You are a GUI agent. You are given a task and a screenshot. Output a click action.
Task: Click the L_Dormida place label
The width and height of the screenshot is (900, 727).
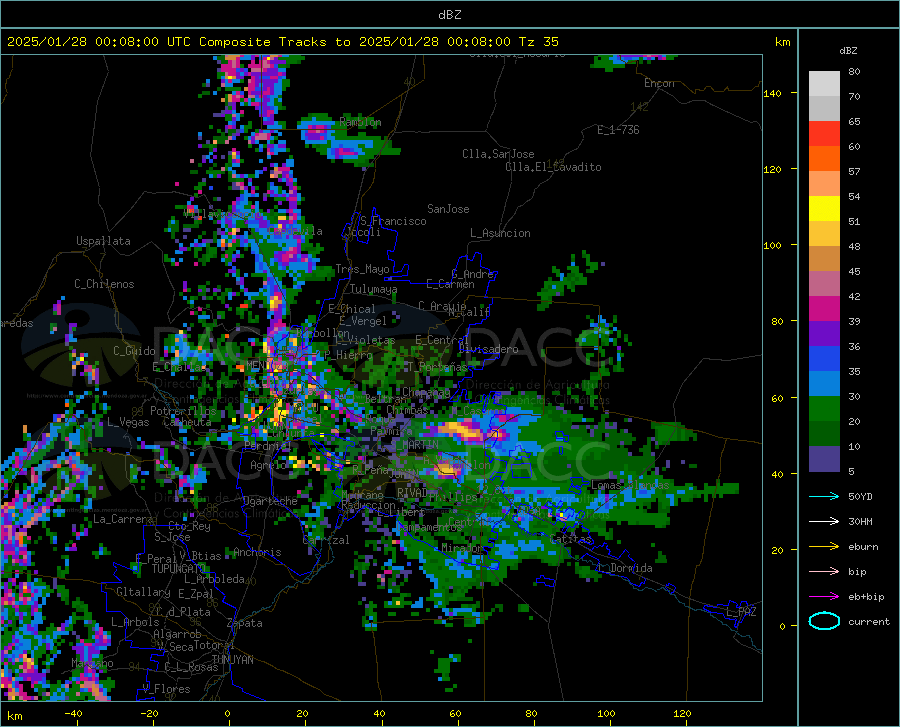pyautogui.click(x=624, y=568)
